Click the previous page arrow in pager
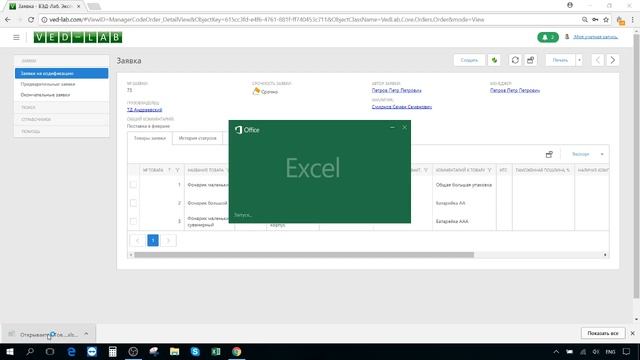This screenshot has height=360, width=640. pyautogui.click(x=138, y=240)
